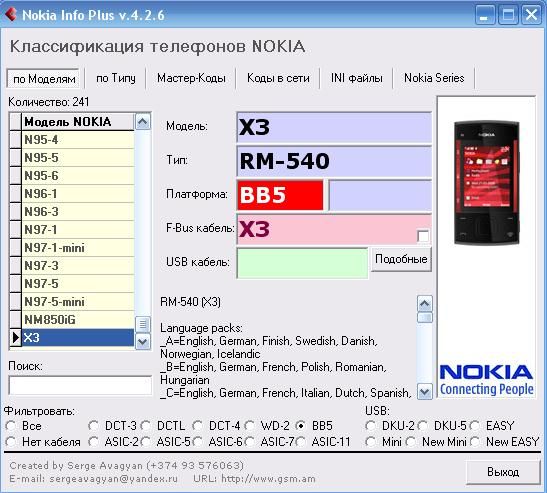
Task: Select the N97-3 model row
Action: [x=78, y=266]
